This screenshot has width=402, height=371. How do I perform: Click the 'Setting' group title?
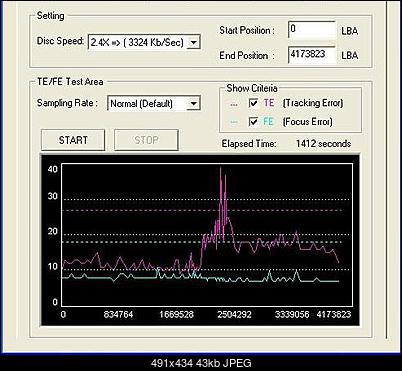pyautogui.click(x=50, y=16)
